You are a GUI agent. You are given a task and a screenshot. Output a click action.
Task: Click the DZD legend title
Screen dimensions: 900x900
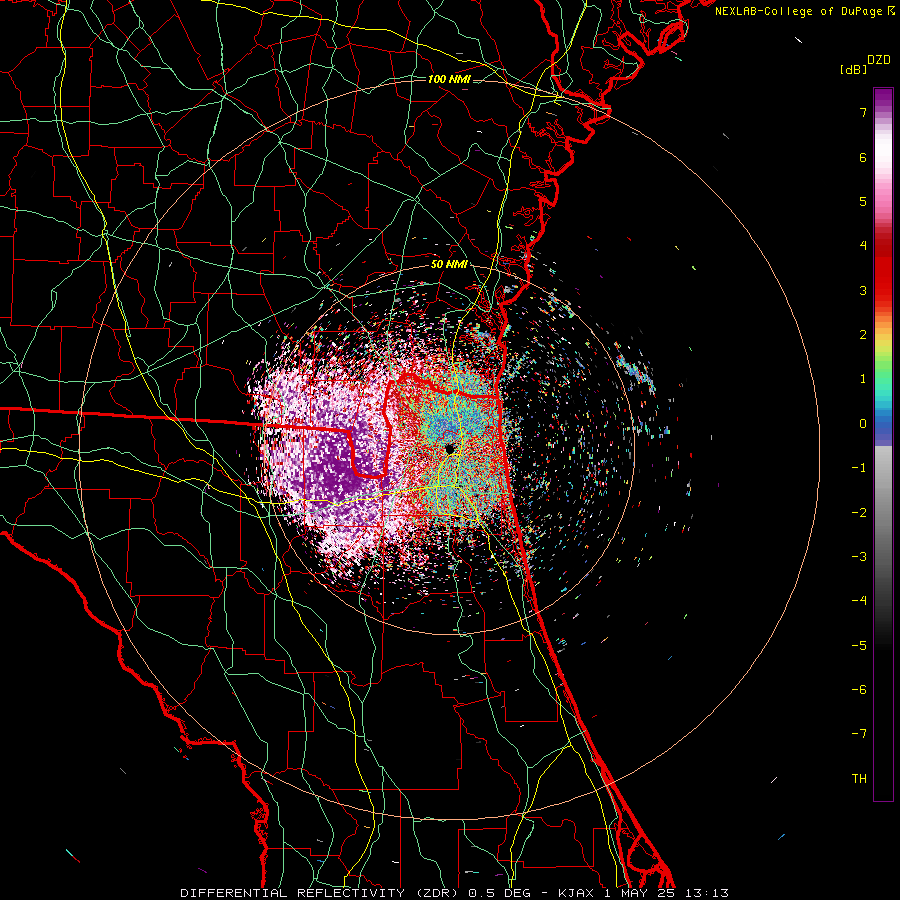[879, 60]
